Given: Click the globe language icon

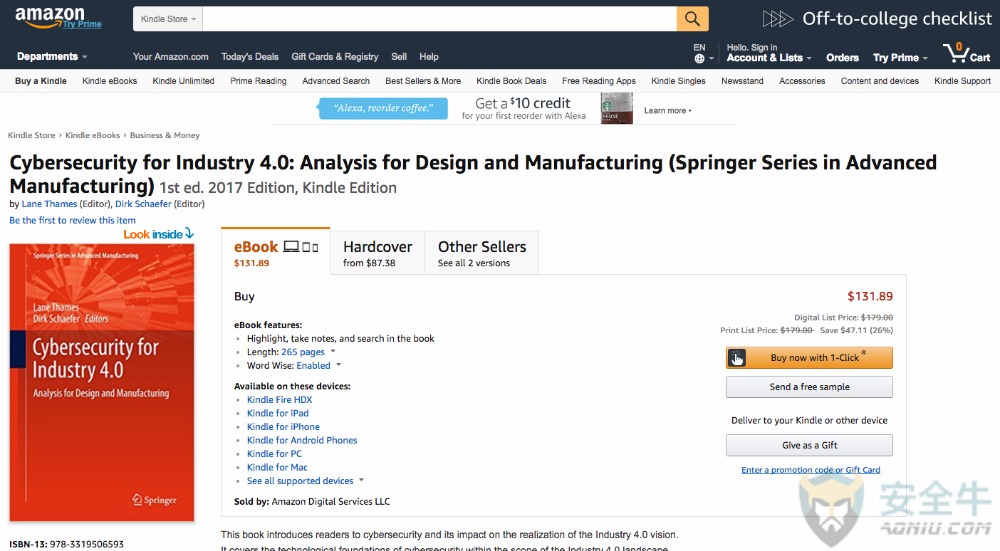Looking at the screenshot, I should click(700, 59).
